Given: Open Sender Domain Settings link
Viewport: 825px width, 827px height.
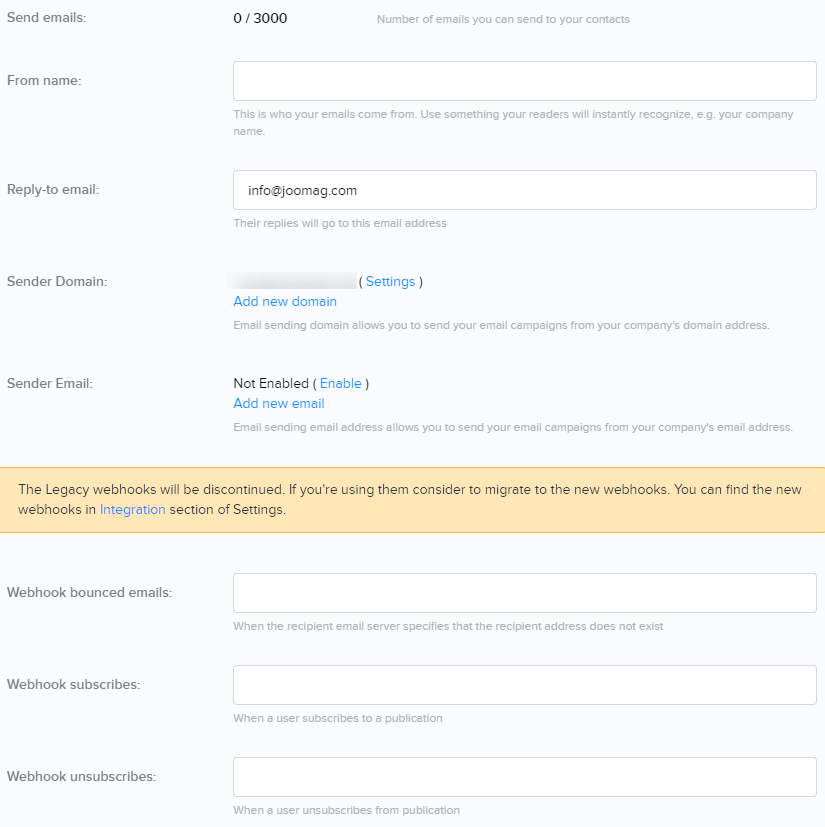Looking at the screenshot, I should (390, 282).
